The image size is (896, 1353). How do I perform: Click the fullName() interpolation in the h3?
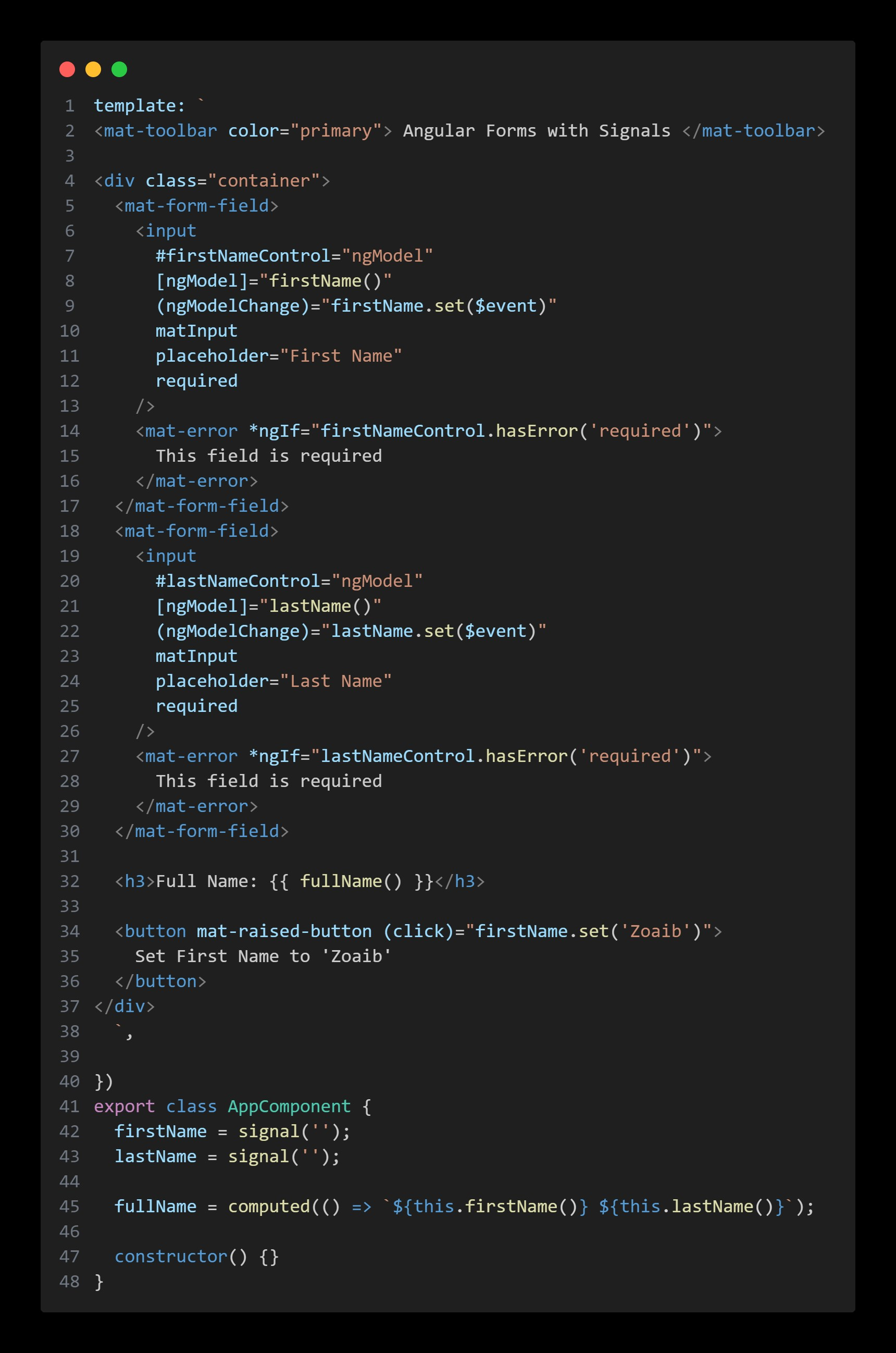351,881
